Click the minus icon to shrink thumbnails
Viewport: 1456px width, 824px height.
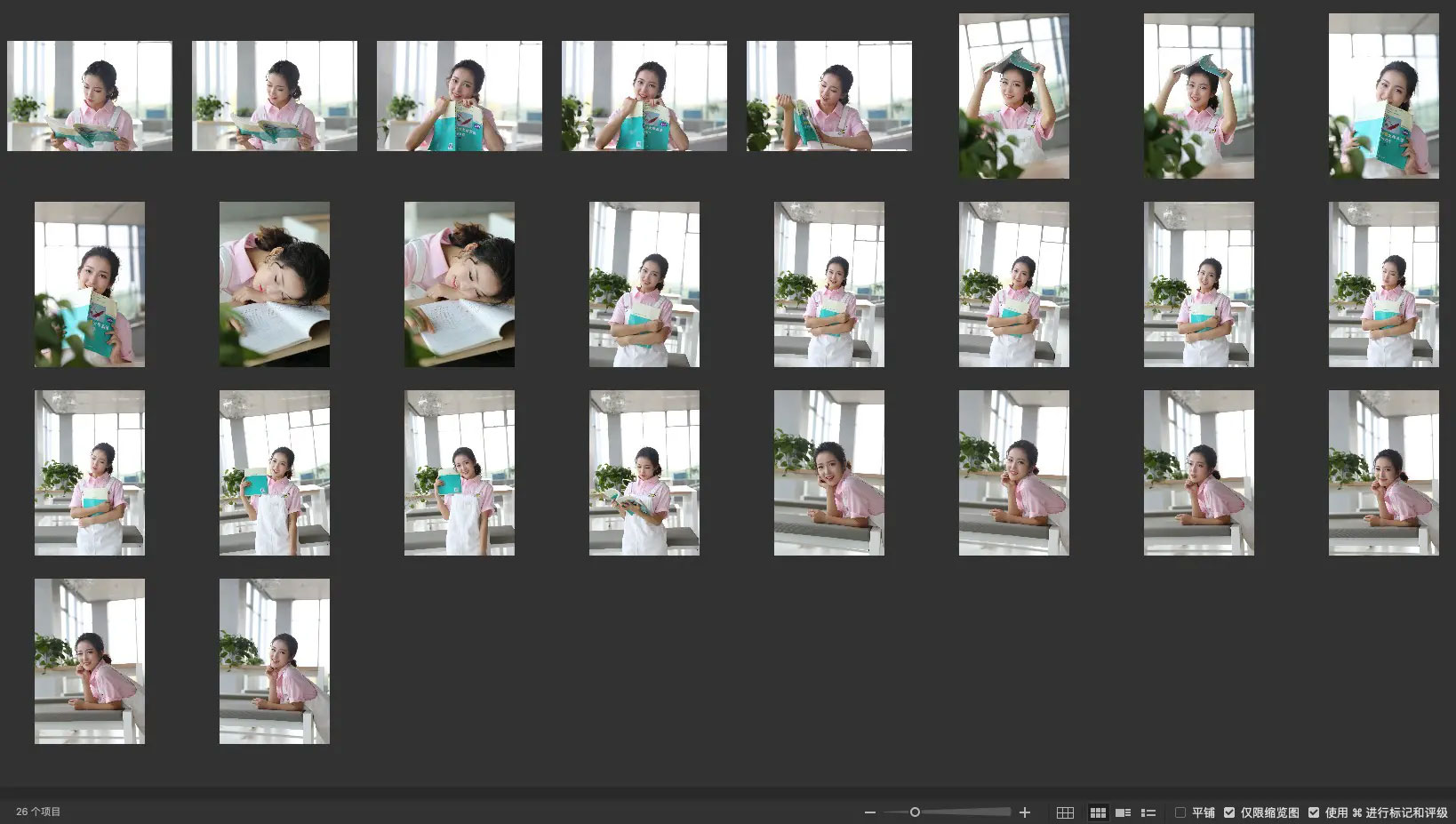tap(870, 812)
